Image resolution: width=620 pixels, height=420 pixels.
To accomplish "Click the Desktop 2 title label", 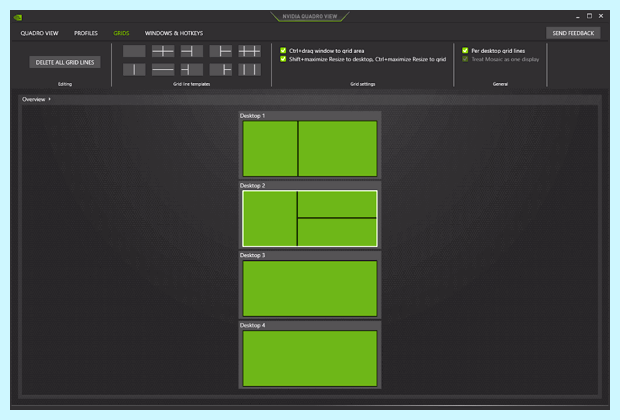I will [x=252, y=185].
